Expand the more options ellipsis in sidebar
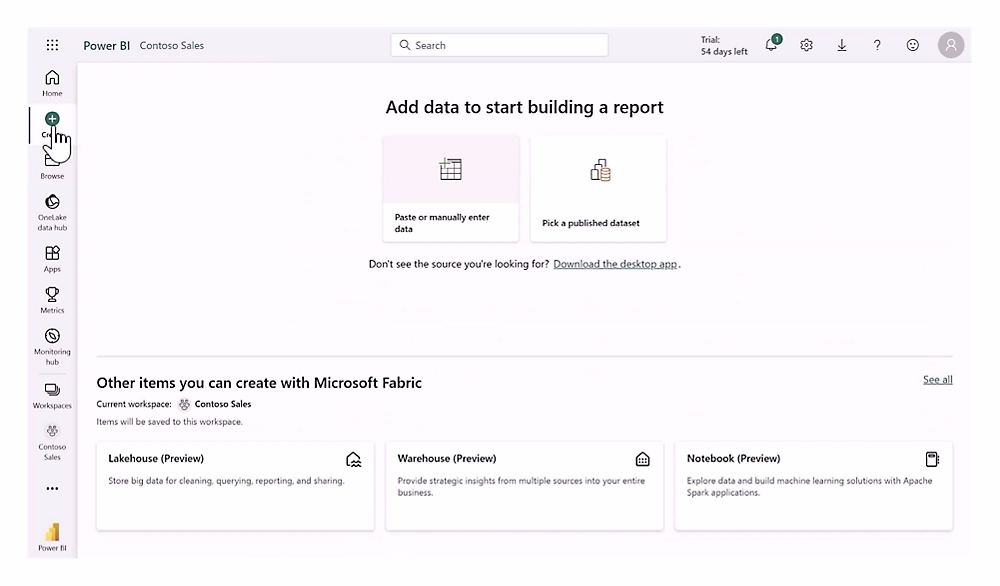The width and height of the screenshot is (1000, 586). (x=52, y=489)
